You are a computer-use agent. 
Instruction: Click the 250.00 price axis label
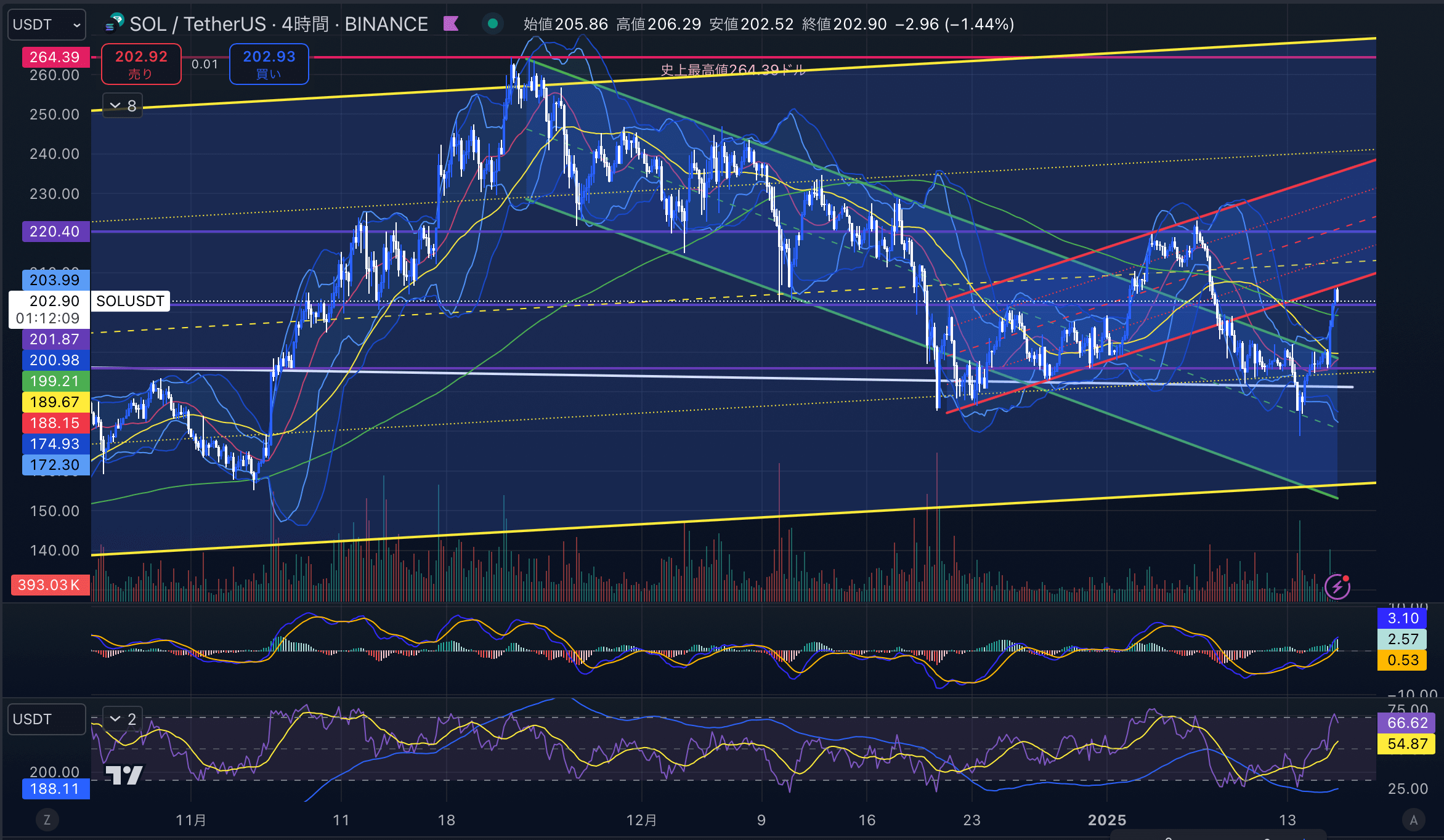[55, 115]
